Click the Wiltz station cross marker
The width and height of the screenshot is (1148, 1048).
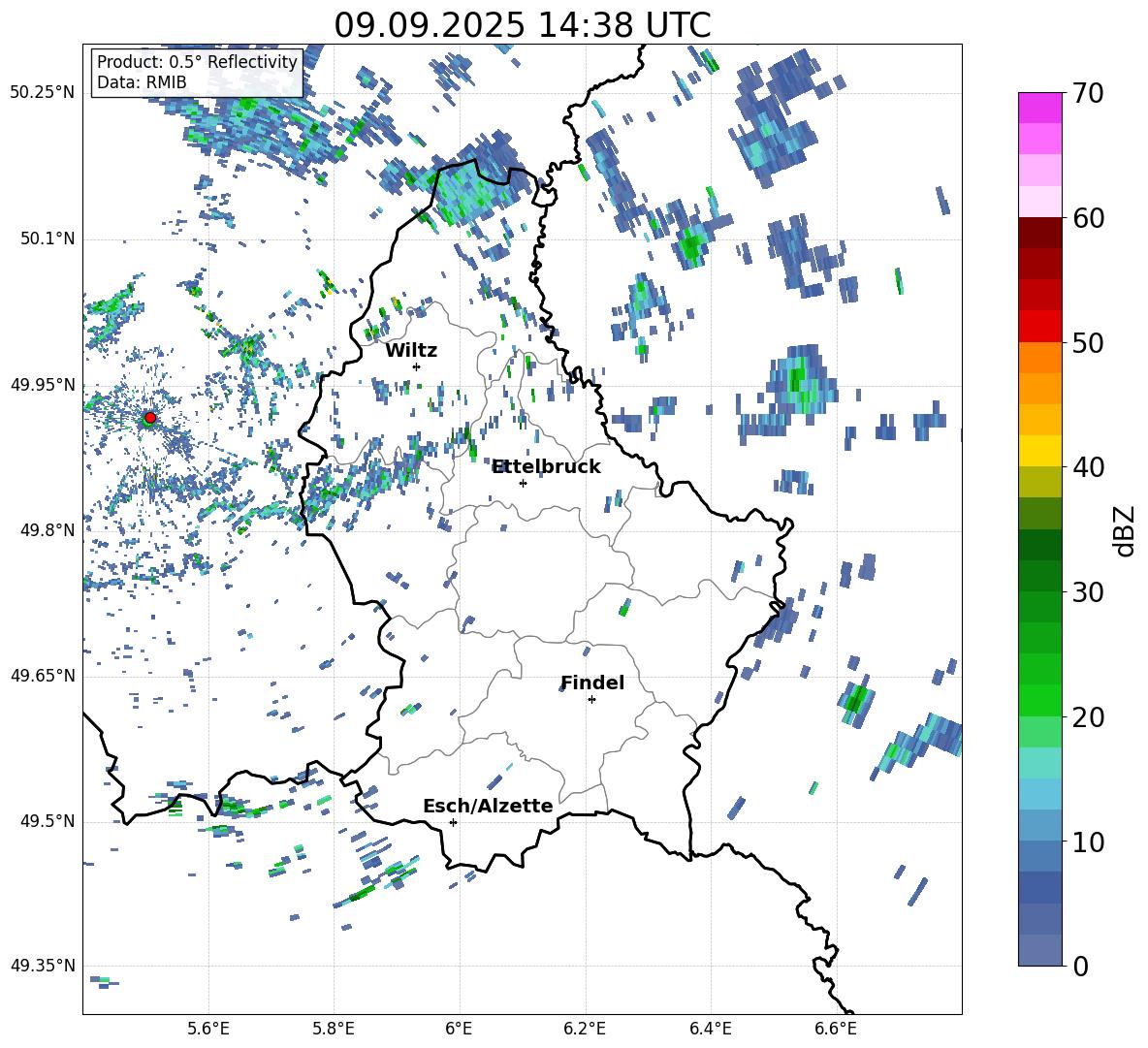click(417, 366)
